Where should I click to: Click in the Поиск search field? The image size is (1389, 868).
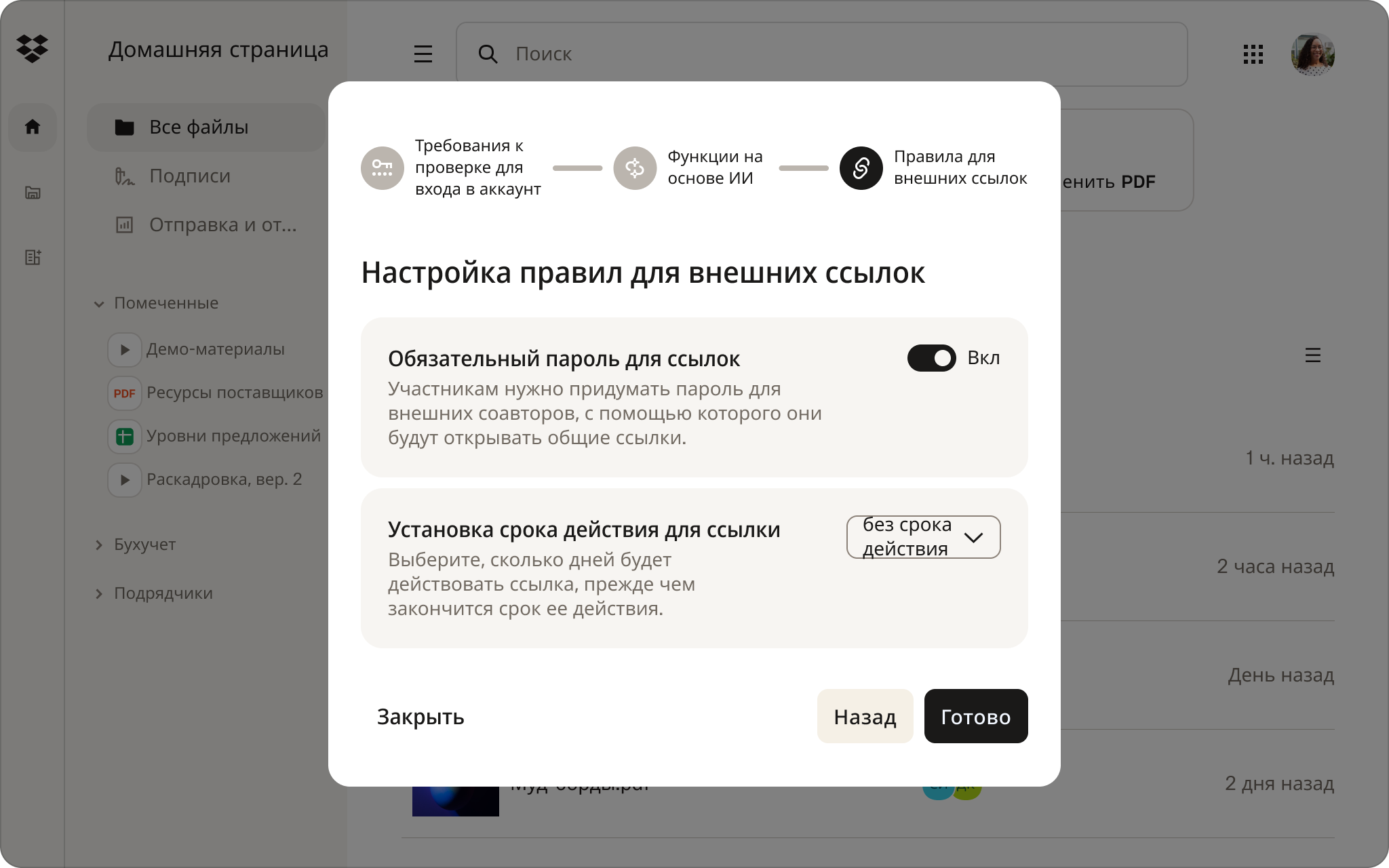coord(822,54)
